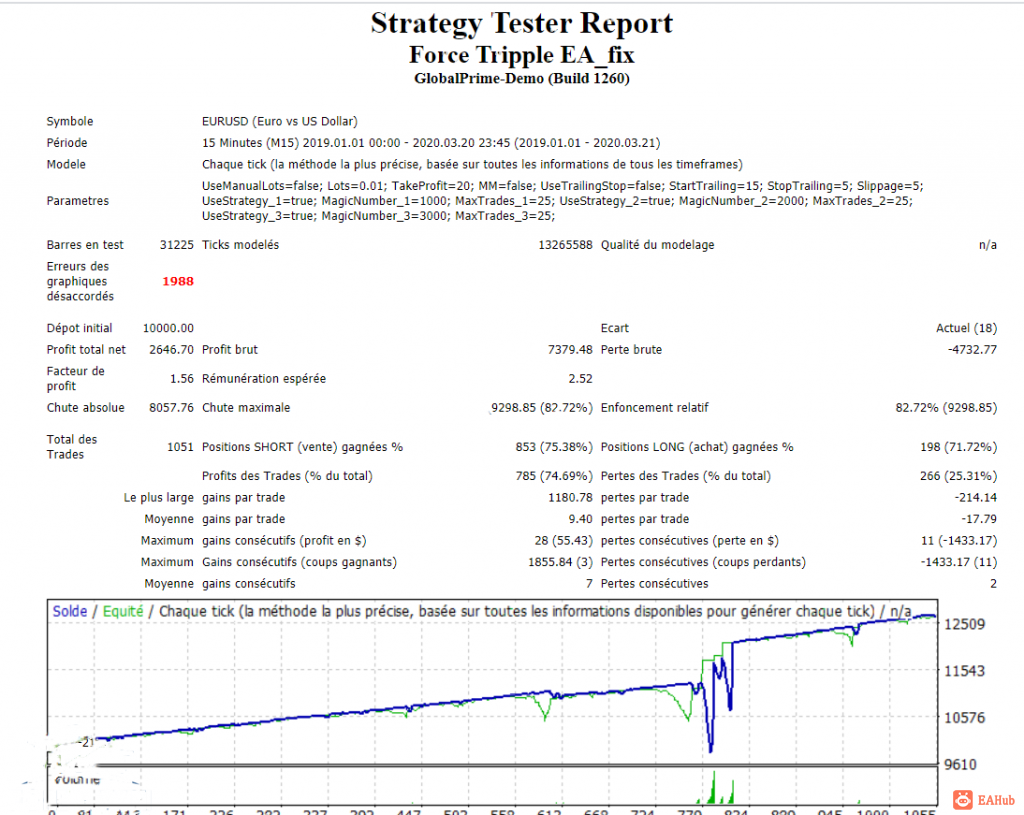Image resolution: width=1024 pixels, height=815 pixels.
Task: Select Pertes des Trades value 266 (25.31%)
Action: [x=959, y=476]
